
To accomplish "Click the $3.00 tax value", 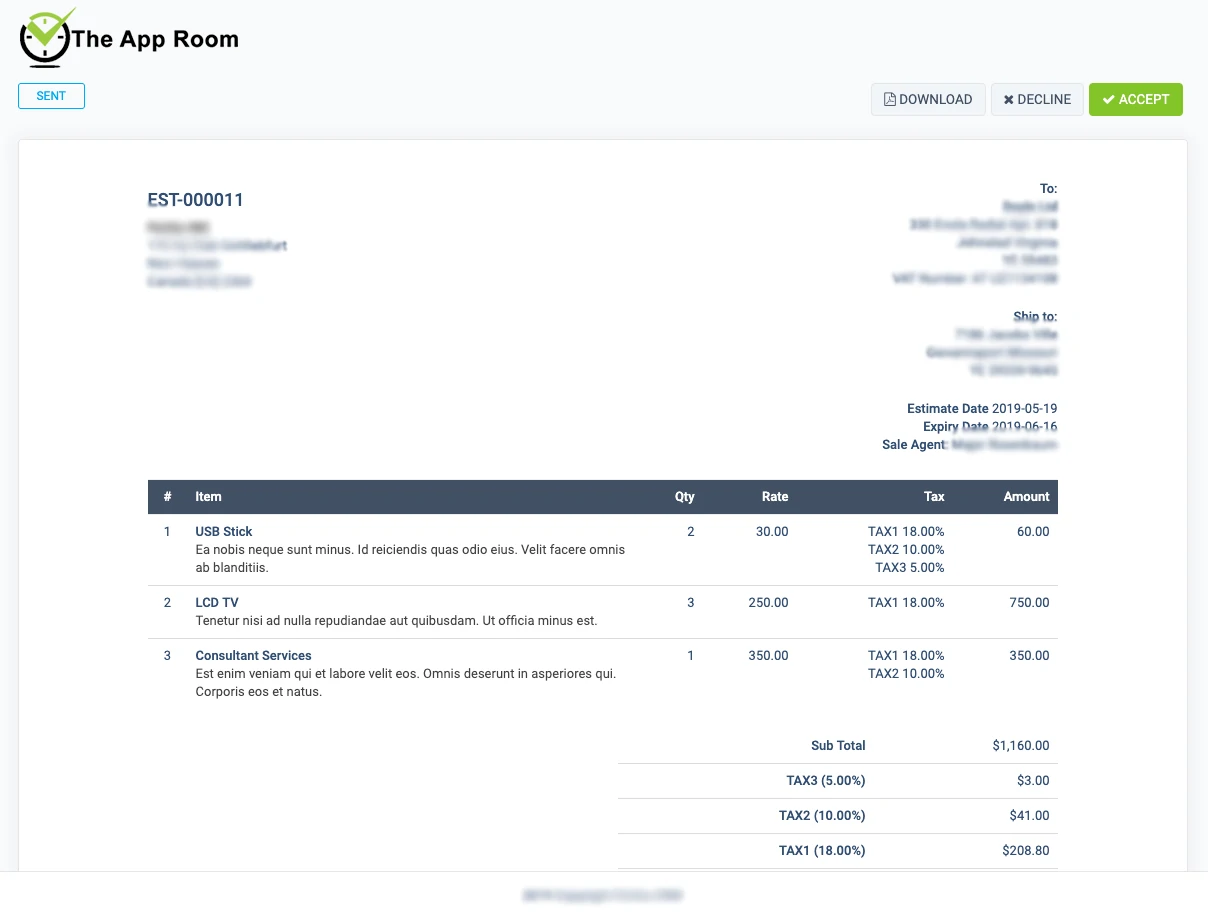I will (1034, 781).
